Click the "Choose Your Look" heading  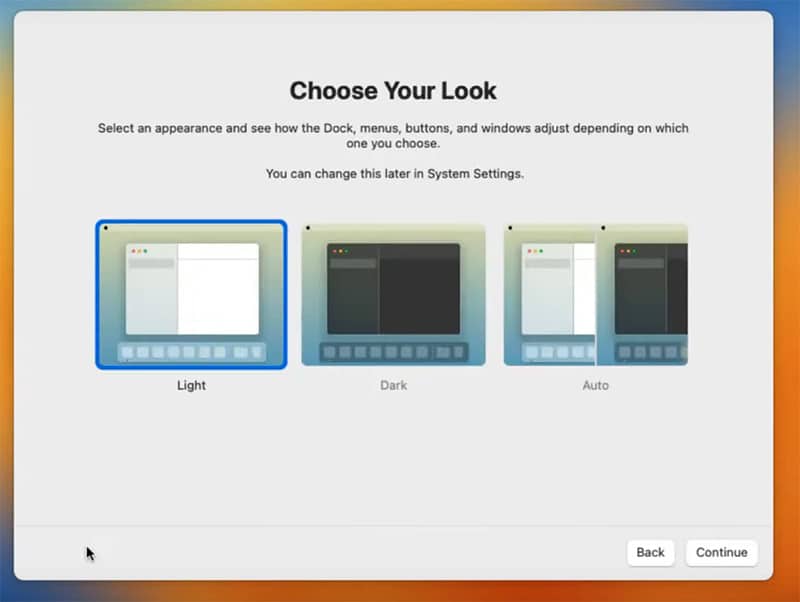393,91
